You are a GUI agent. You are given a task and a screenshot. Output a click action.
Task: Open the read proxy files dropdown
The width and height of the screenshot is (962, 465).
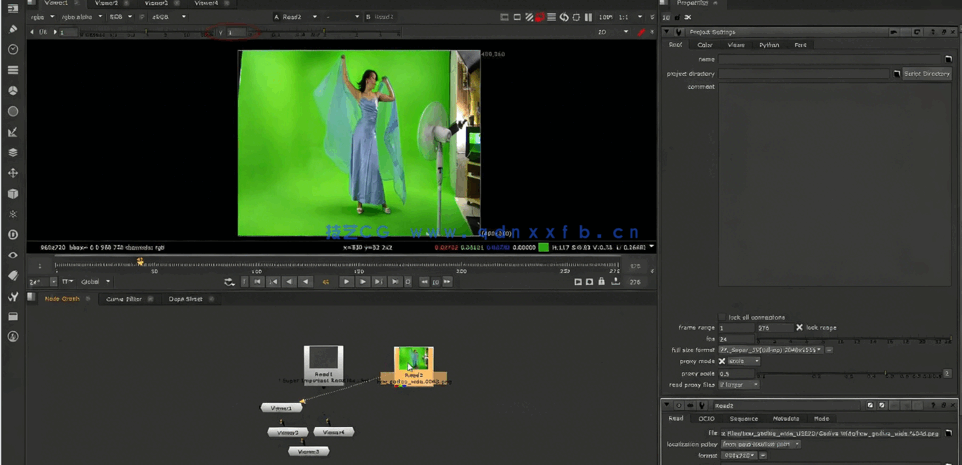739,385
